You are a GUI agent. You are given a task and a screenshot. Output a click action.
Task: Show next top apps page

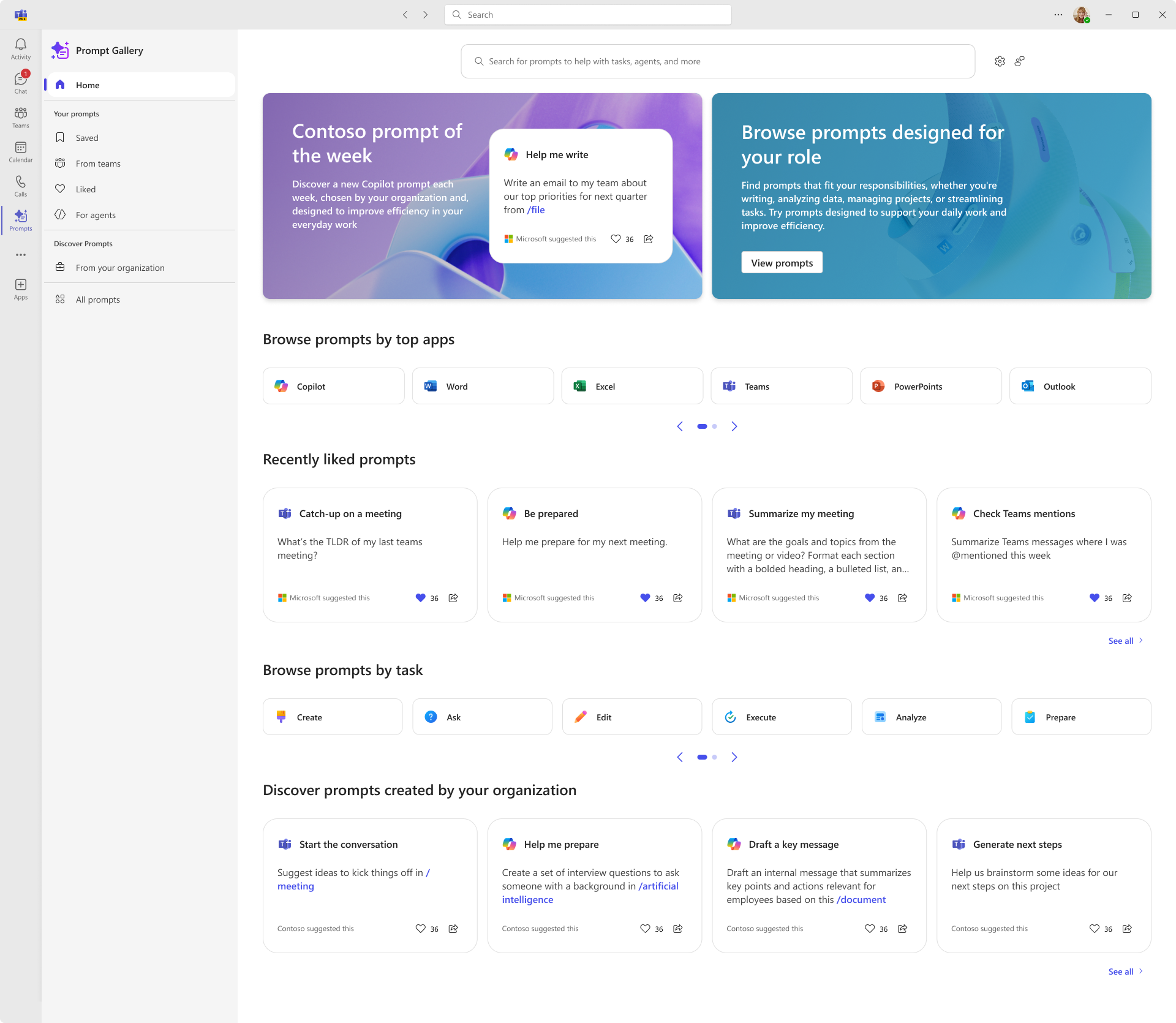(x=734, y=426)
